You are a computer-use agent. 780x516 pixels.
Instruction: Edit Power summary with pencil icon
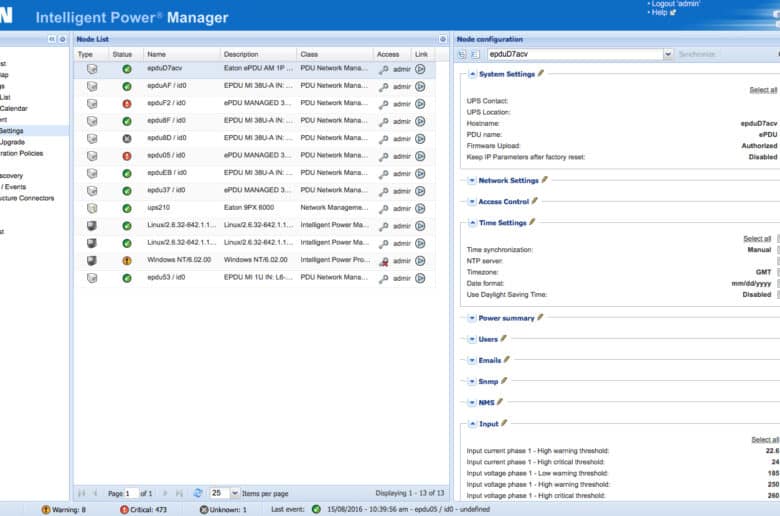(540, 317)
